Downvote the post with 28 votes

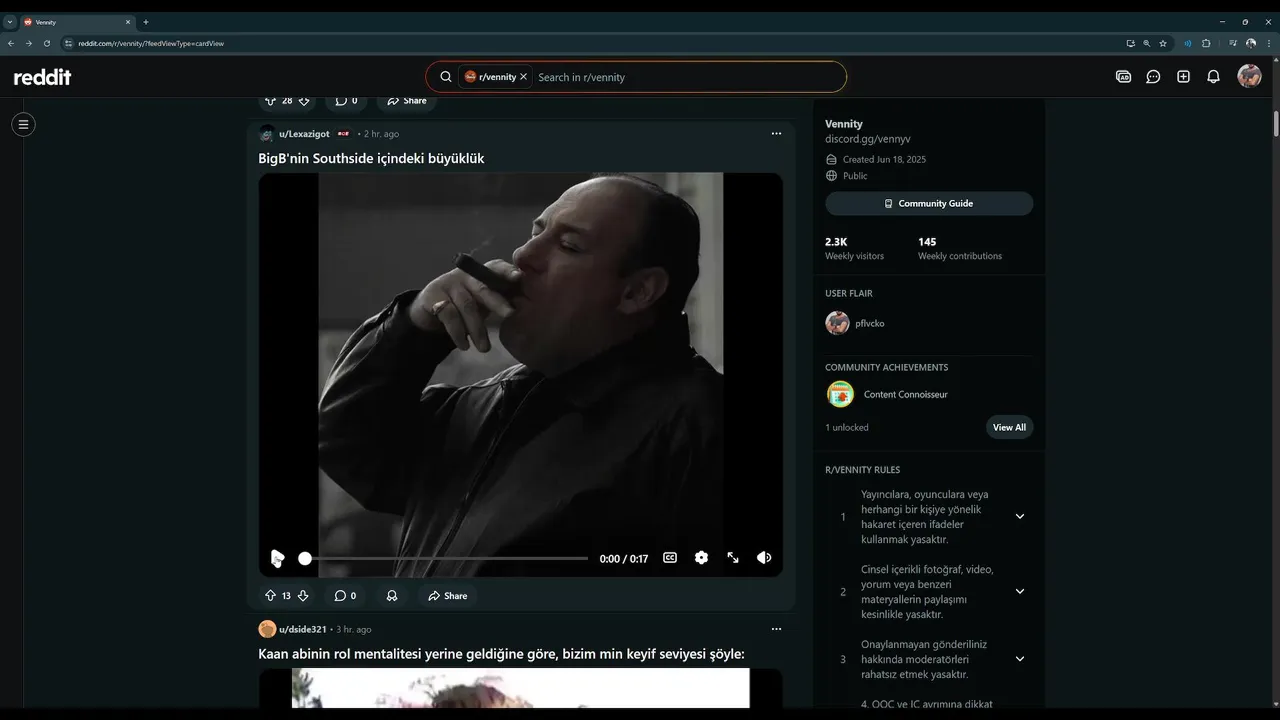tap(304, 100)
